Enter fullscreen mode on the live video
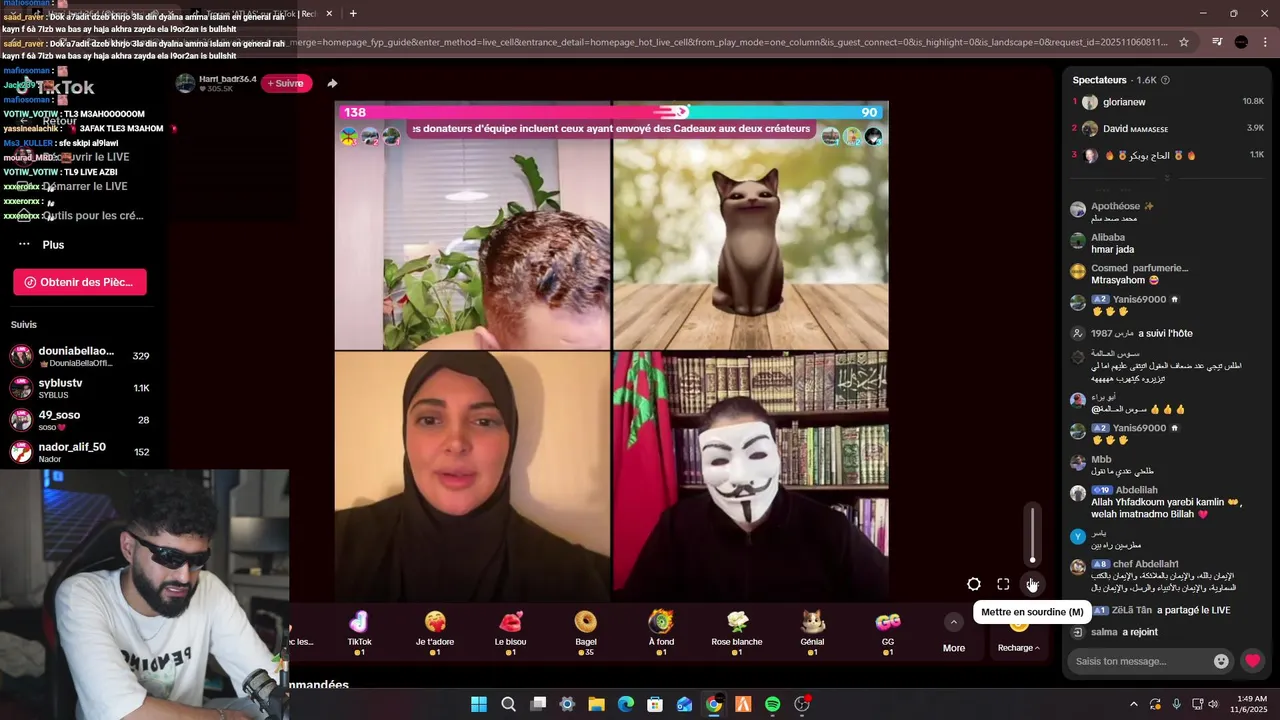 point(1003,585)
